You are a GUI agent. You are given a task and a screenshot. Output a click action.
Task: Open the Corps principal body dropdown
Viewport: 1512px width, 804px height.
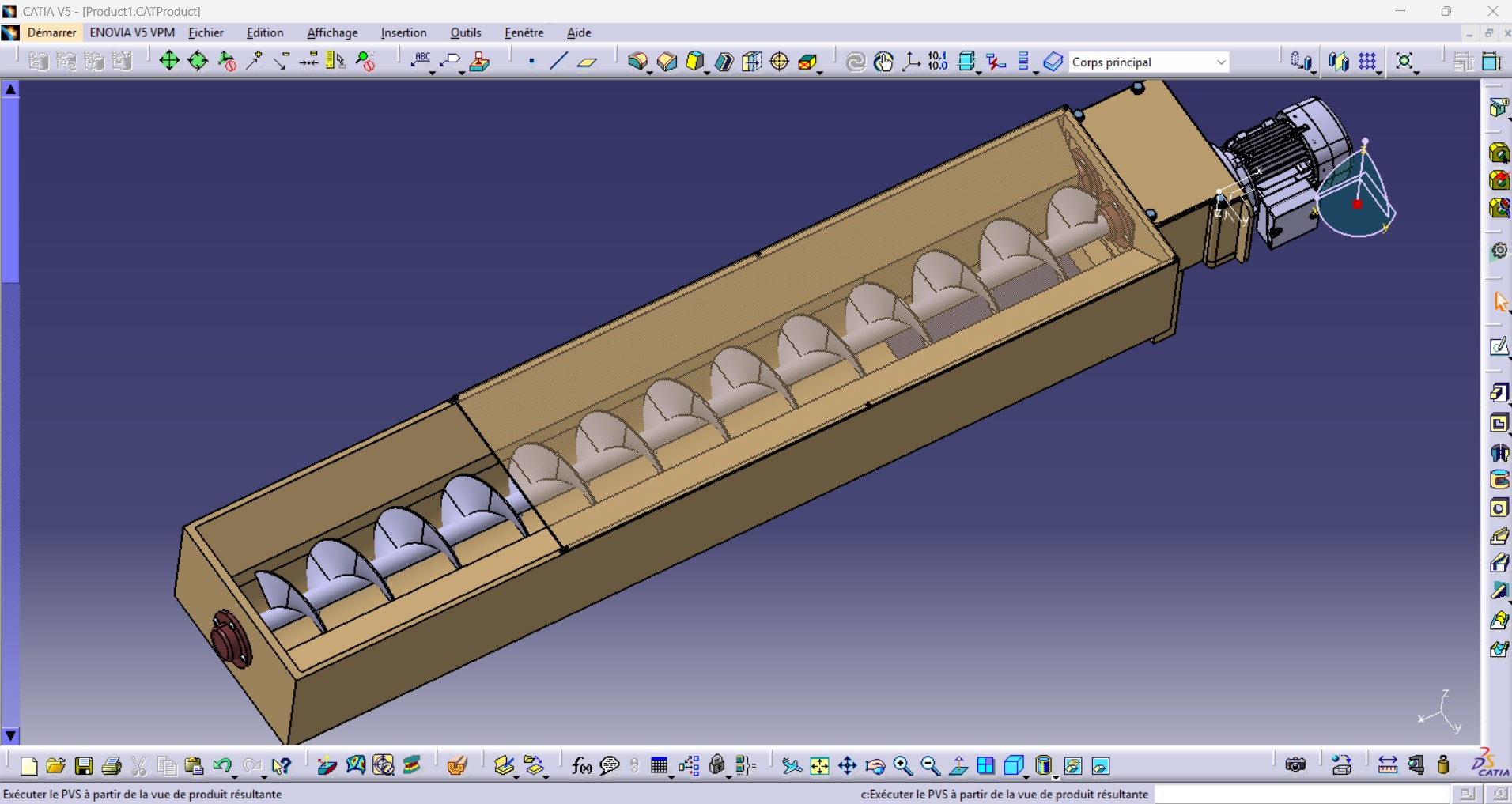click(1221, 62)
